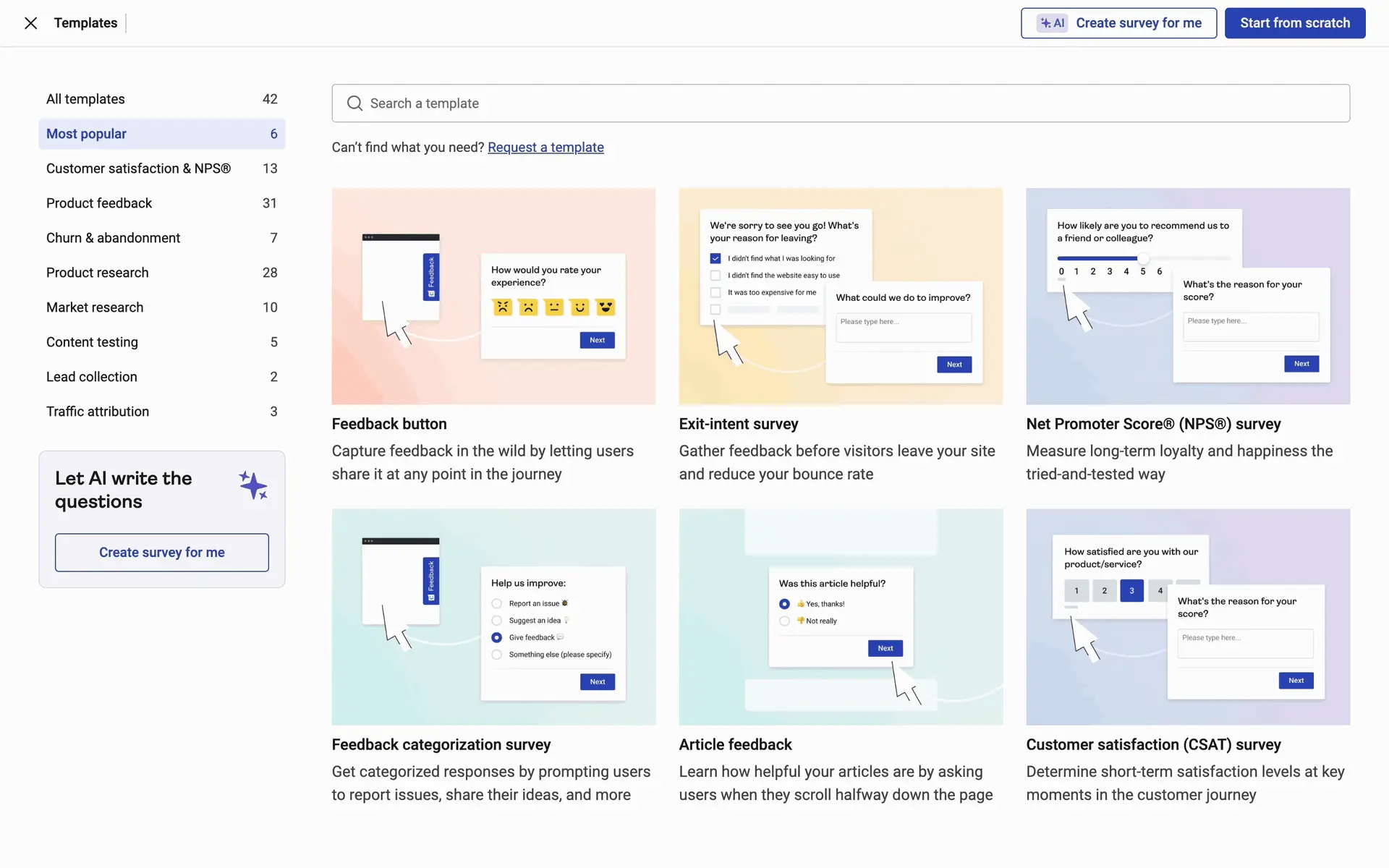1389x868 pixels.
Task: Close the Templates panel with X icon
Action: coord(30,23)
